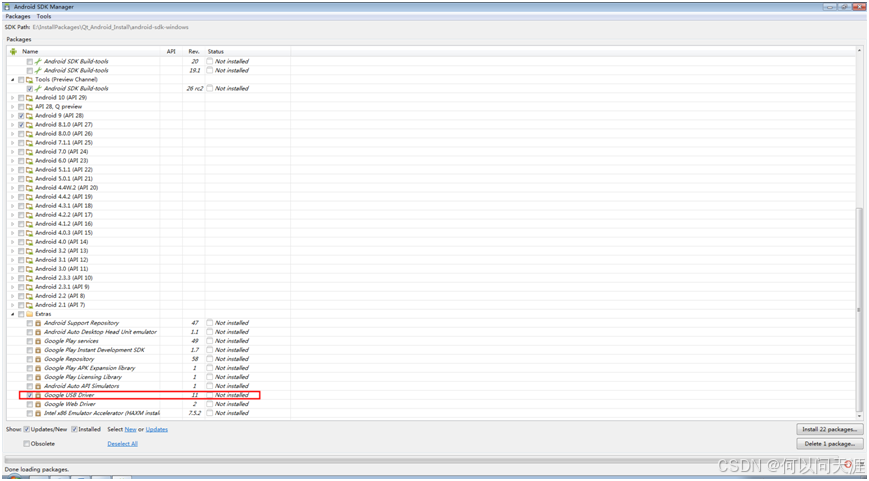Click the Android robot icon in the Name header
This screenshot has height=481, width=869.
pos(13,52)
